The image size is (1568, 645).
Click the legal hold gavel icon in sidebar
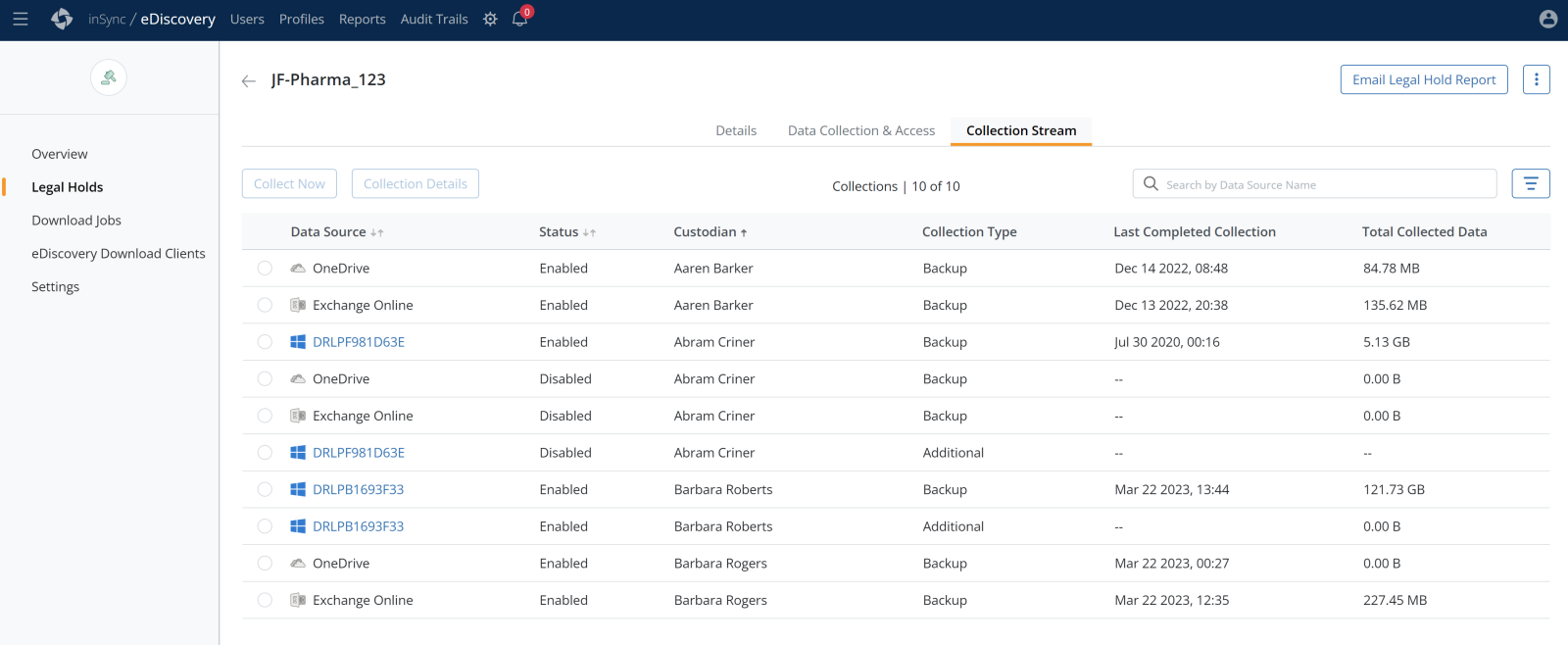[x=109, y=77]
